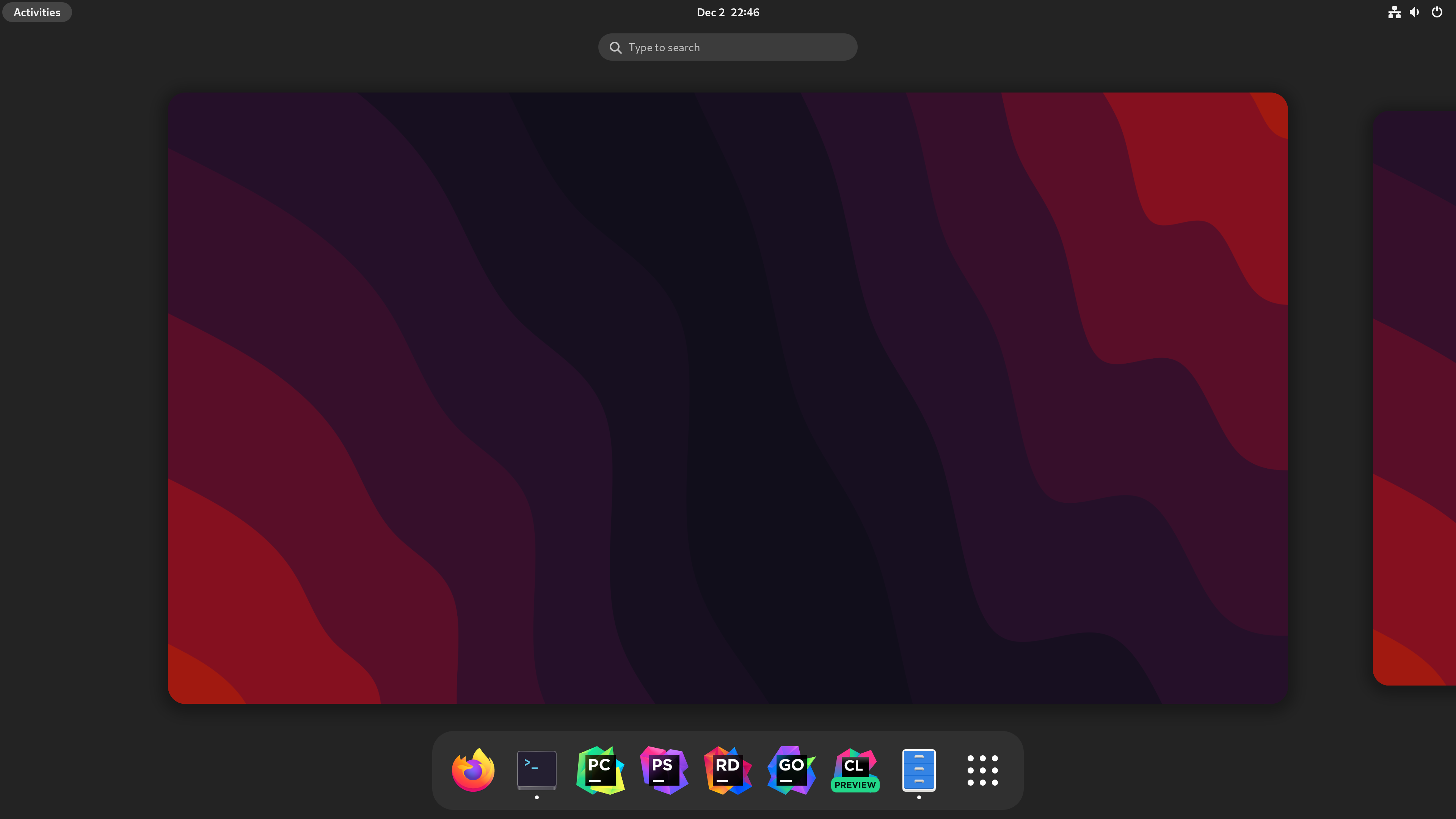The height and width of the screenshot is (819, 1456).
Task: Start Rider IDE from the dock
Action: click(x=728, y=770)
